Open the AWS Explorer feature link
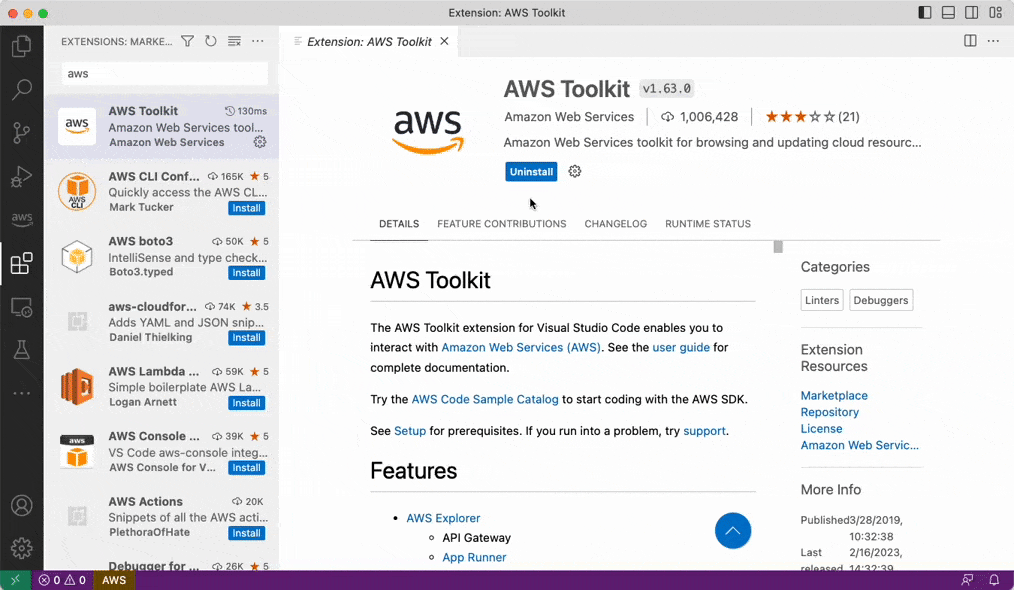Viewport: 1014px width, 590px height. [x=443, y=518]
